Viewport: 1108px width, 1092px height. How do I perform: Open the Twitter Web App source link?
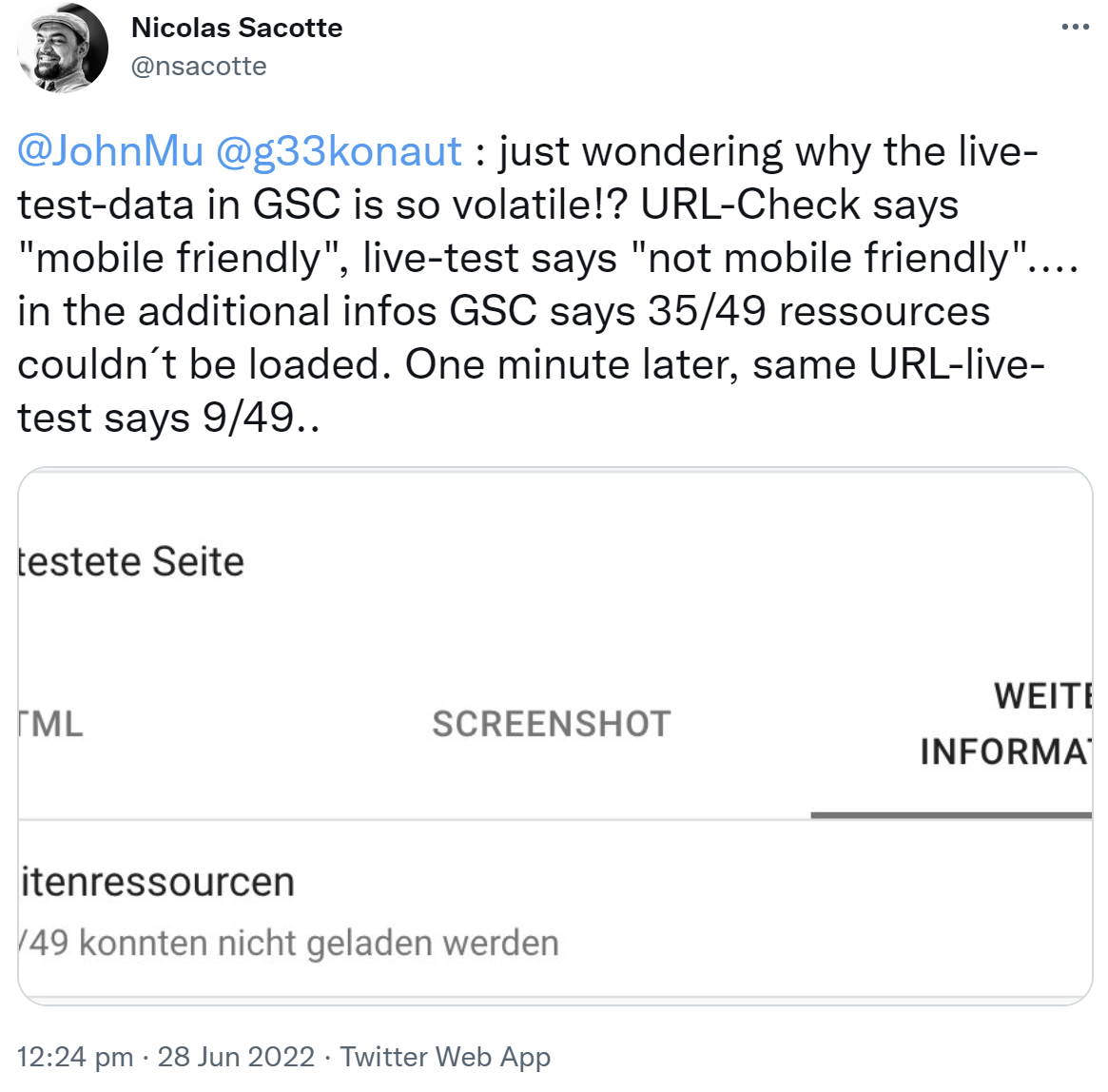click(447, 1056)
